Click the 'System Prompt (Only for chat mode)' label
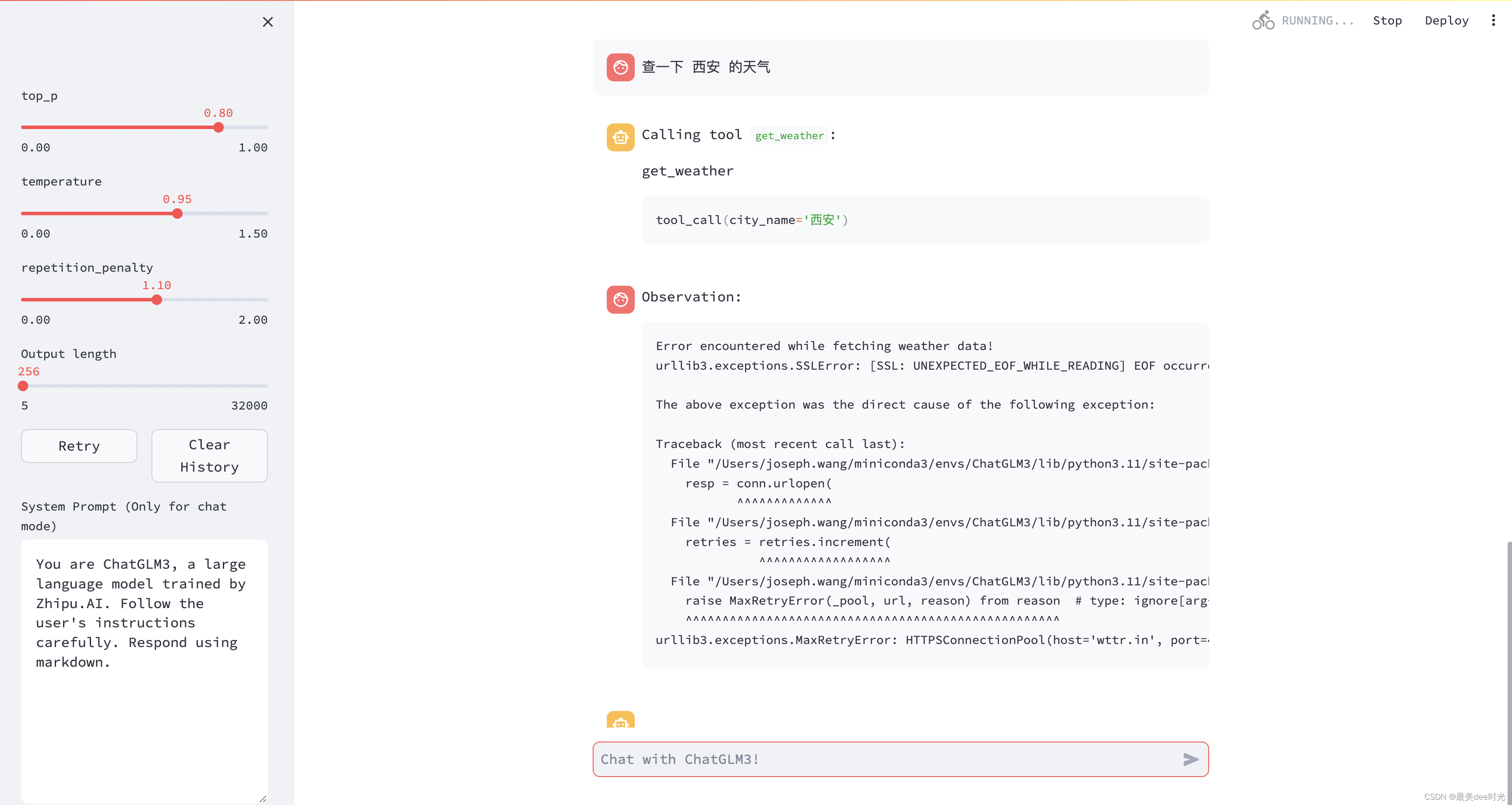Screen dimensions: 1512x805 (x=124, y=516)
